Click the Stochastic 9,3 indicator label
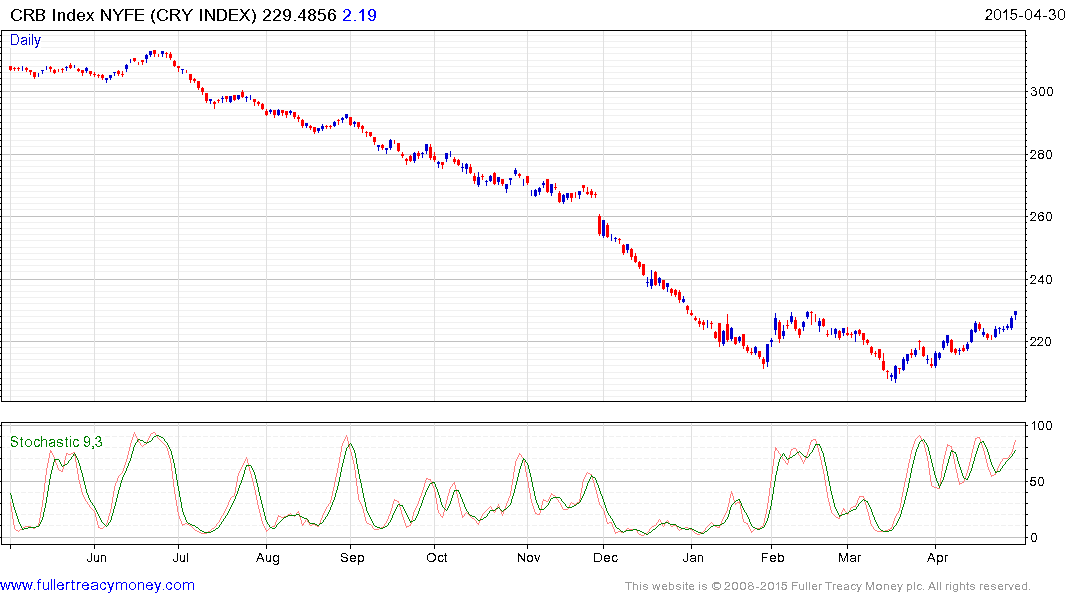 pos(56,442)
